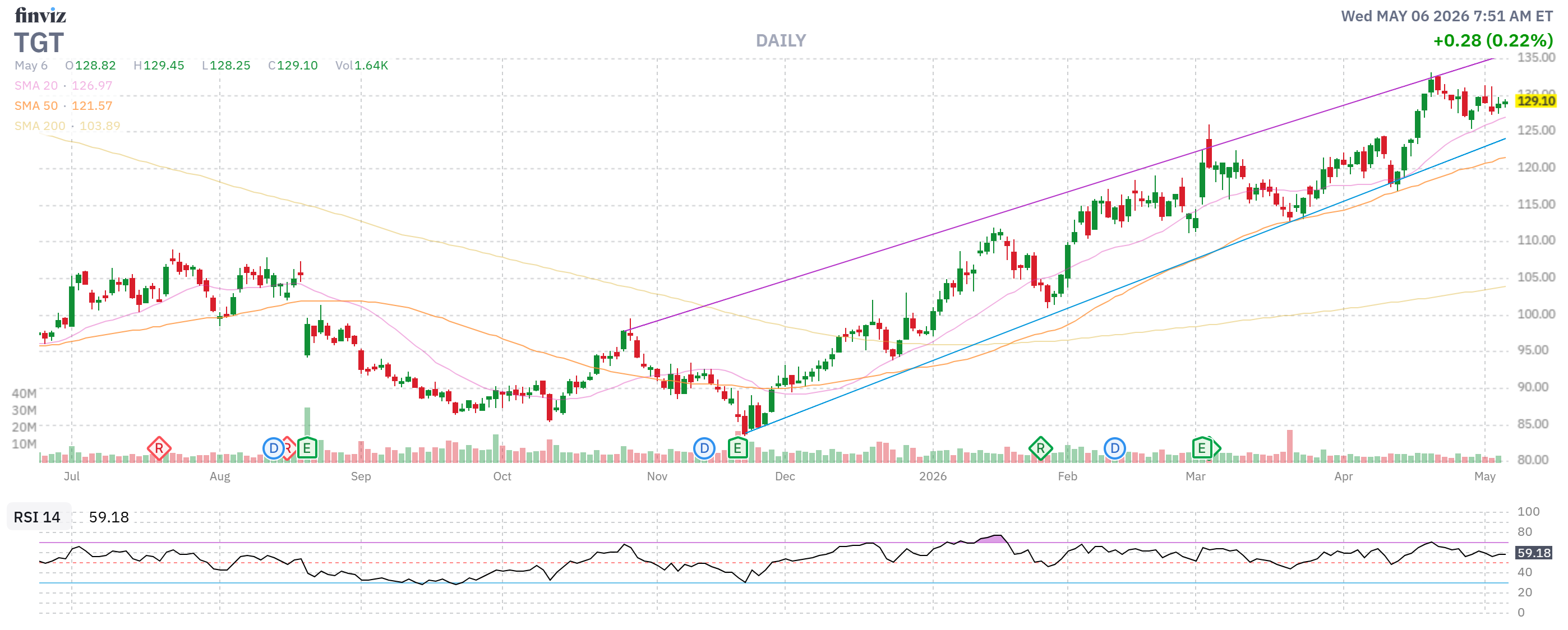The width and height of the screenshot is (1568, 630).
Task: Click the Wed MAY 06 2026 timestamp
Action: point(1447,16)
